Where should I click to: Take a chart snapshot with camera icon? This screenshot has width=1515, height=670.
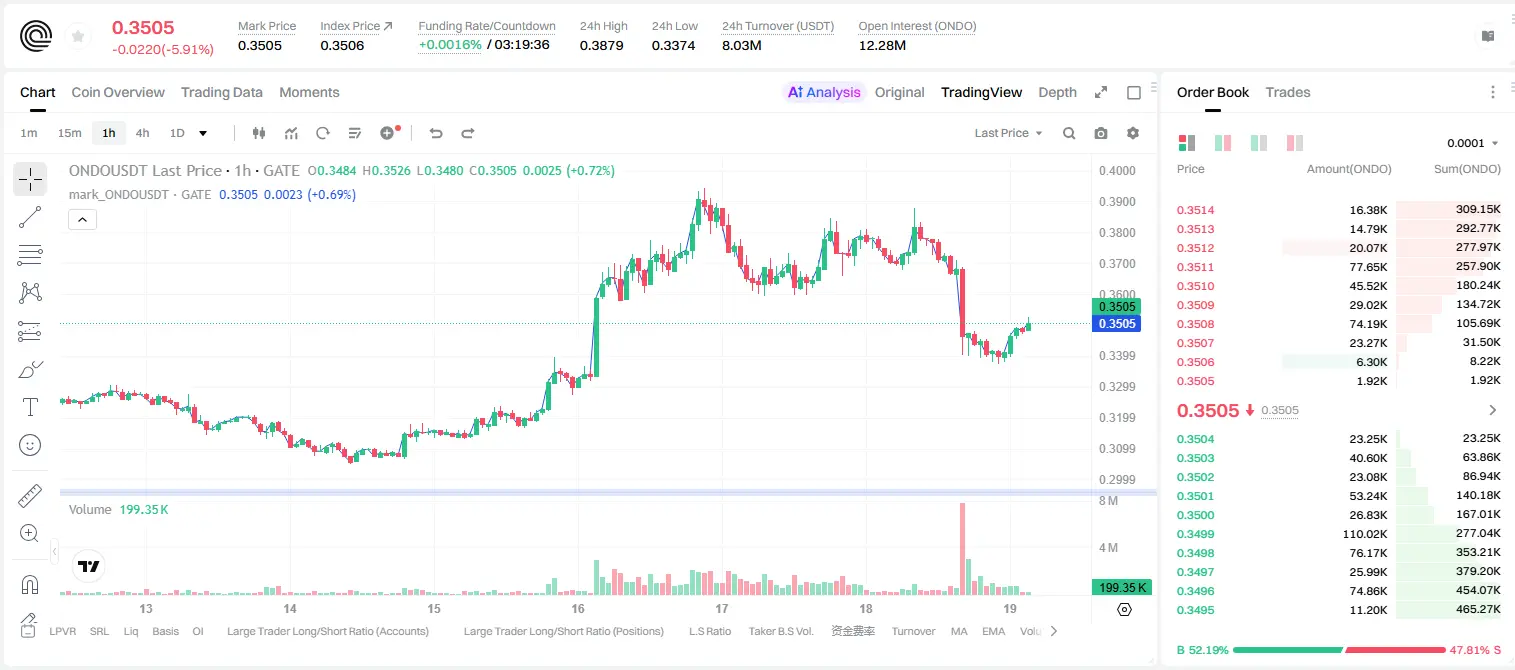[x=1101, y=133]
